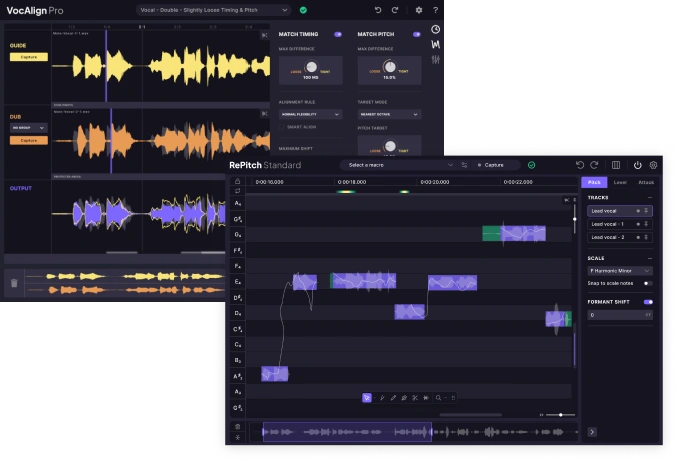
Task: Enable Snap to scale notes
Action: point(648,284)
